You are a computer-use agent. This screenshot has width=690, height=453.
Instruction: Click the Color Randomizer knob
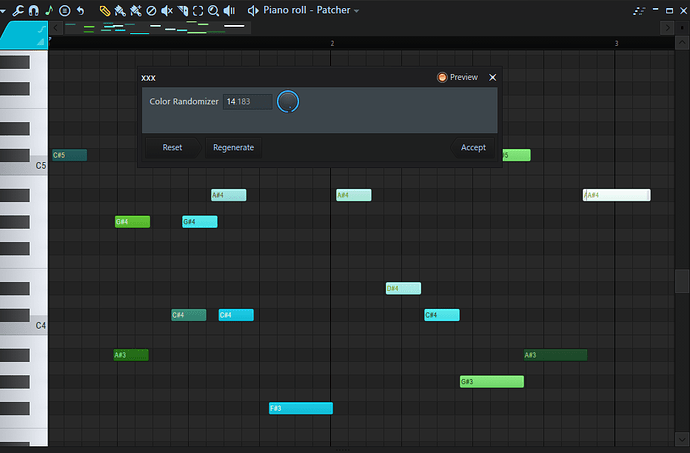[288, 102]
